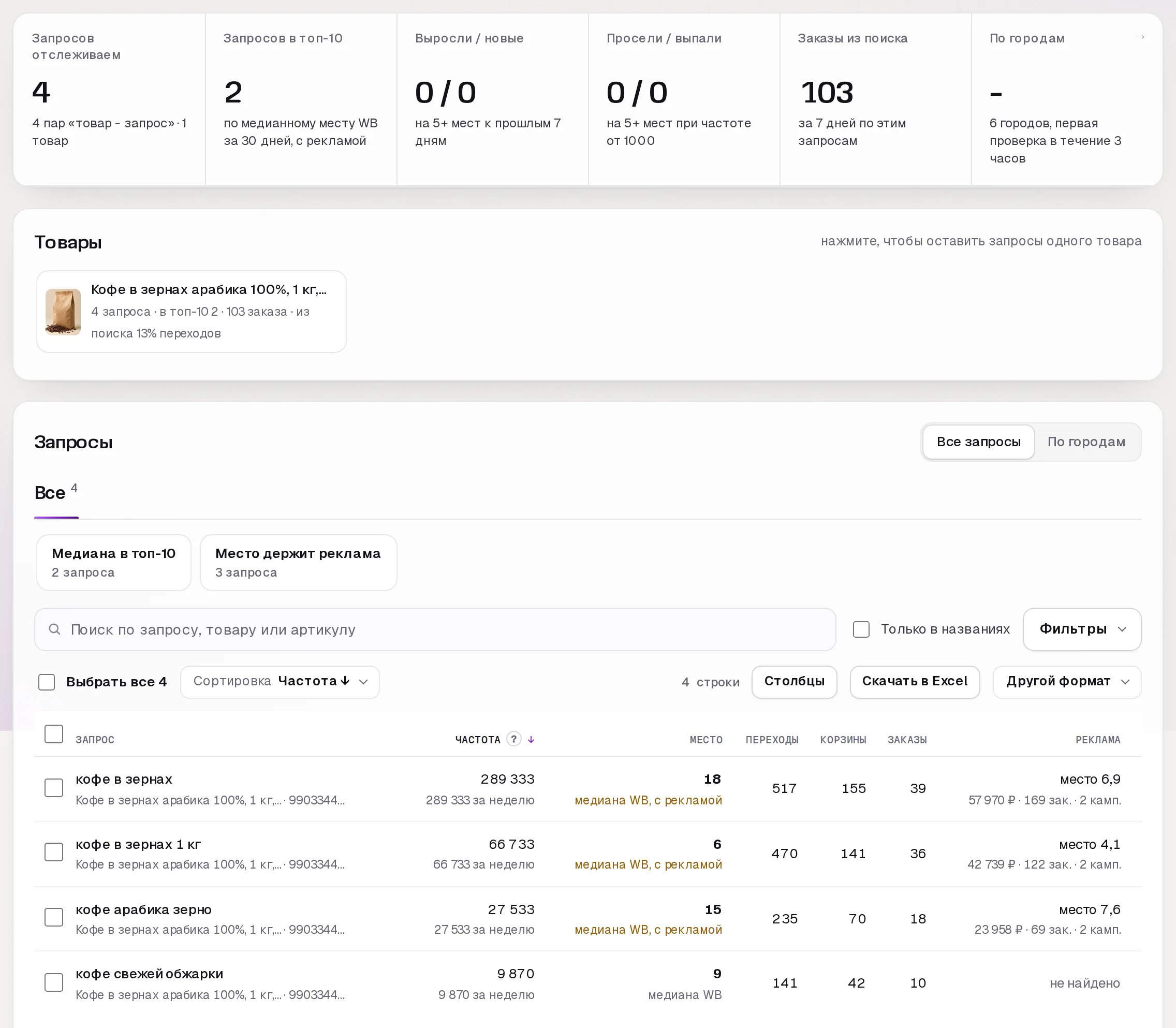This screenshot has height=1028, width=1176.
Task: Click the query text кофе арабика зерно
Action: point(143,909)
